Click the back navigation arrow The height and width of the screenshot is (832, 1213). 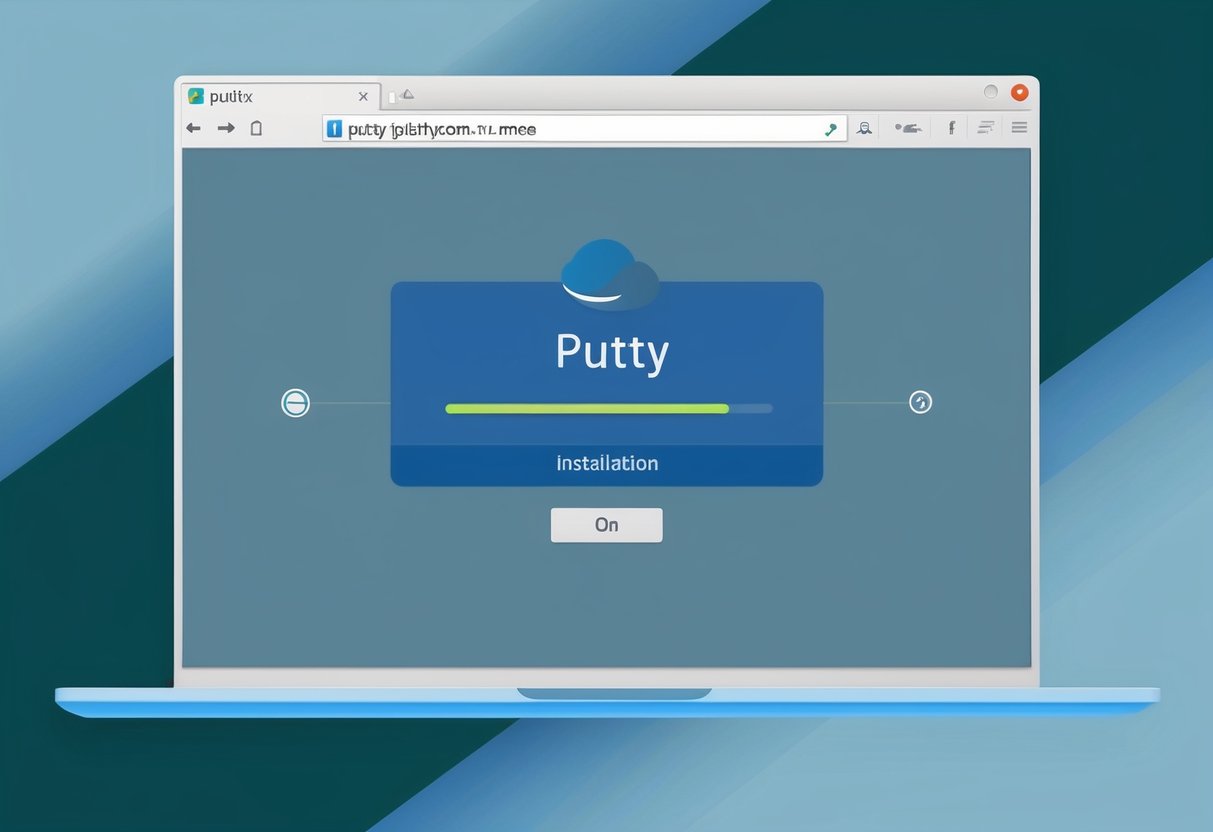point(192,128)
